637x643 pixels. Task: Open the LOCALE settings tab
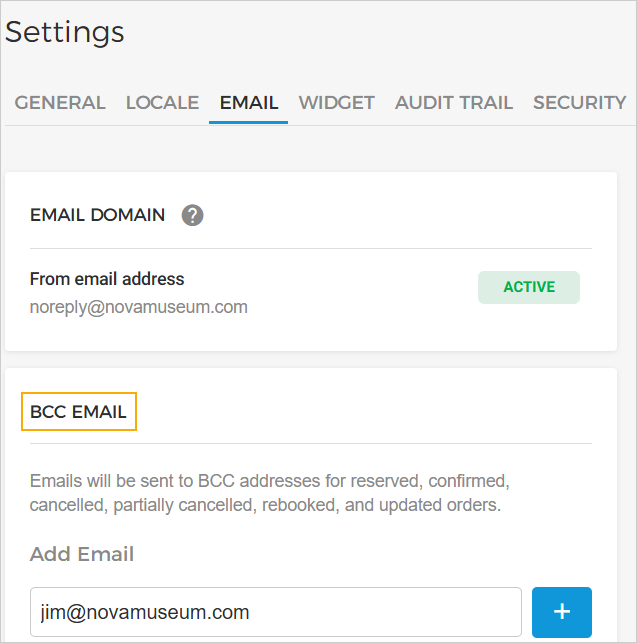click(162, 103)
